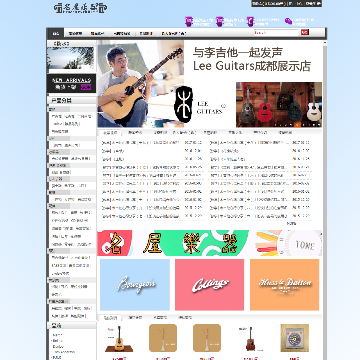Open the site logo at the top
360x360 pixels.
80,8
